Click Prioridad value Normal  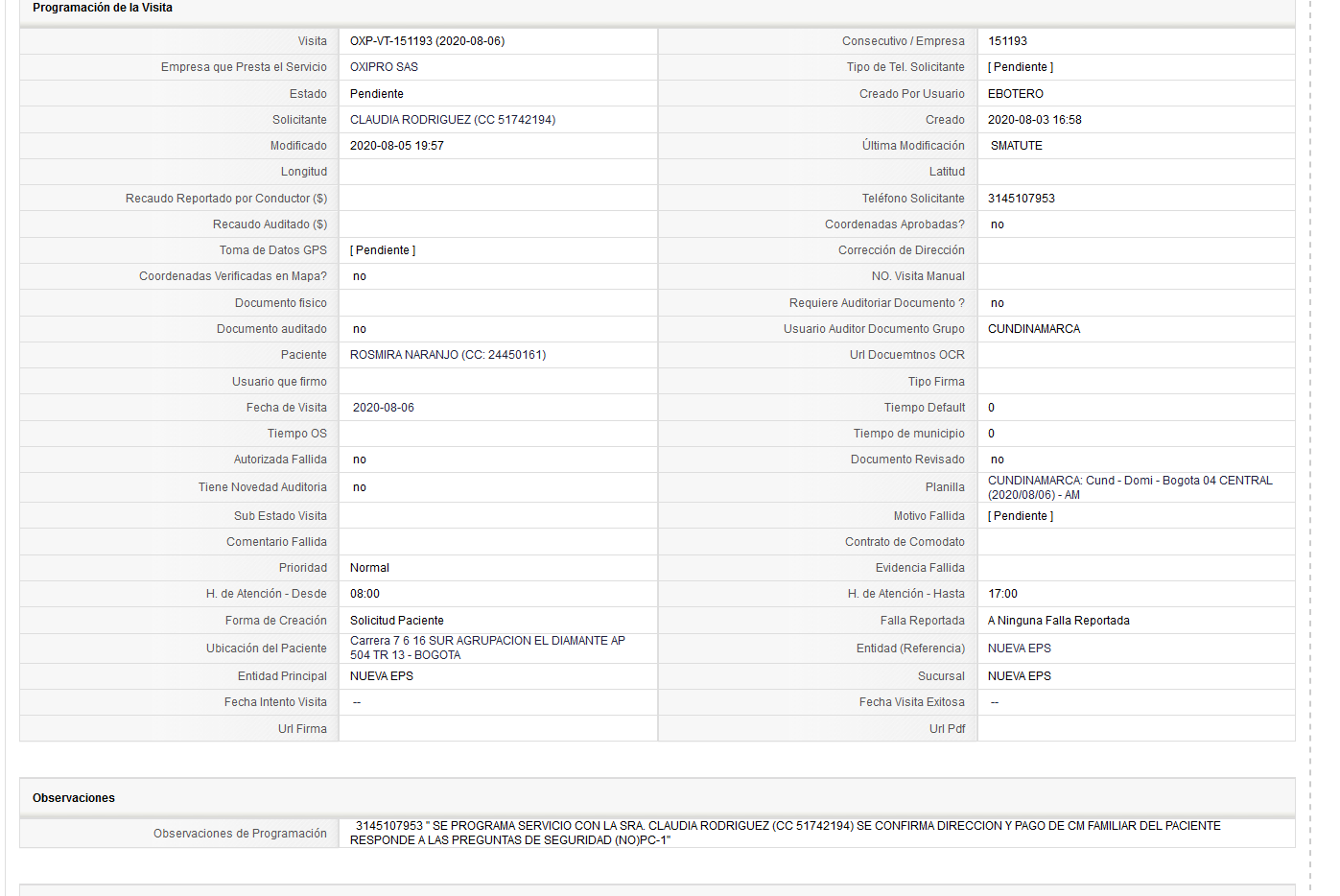[369, 568]
